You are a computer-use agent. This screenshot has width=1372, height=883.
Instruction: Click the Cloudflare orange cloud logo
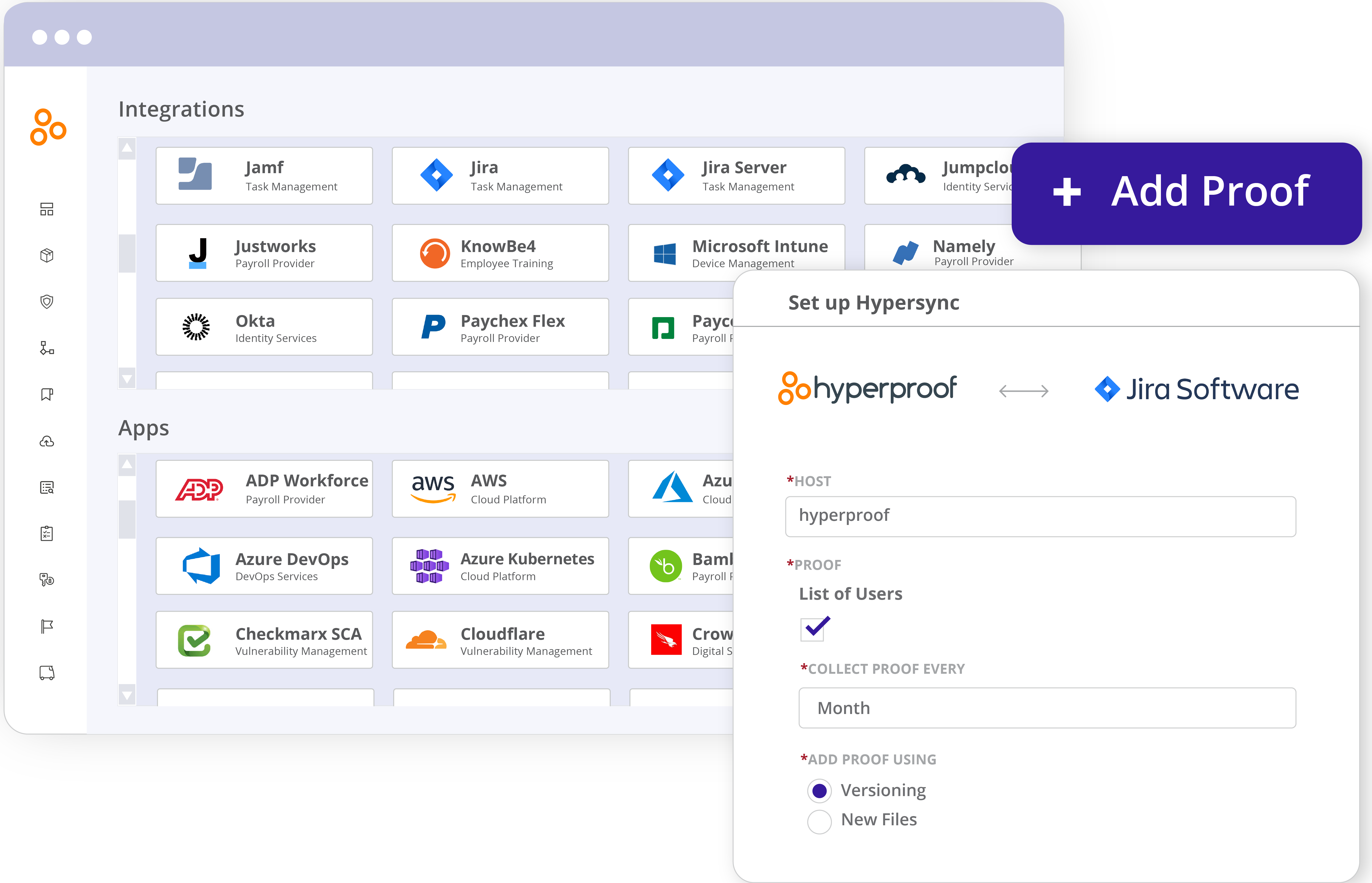(x=426, y=640)
